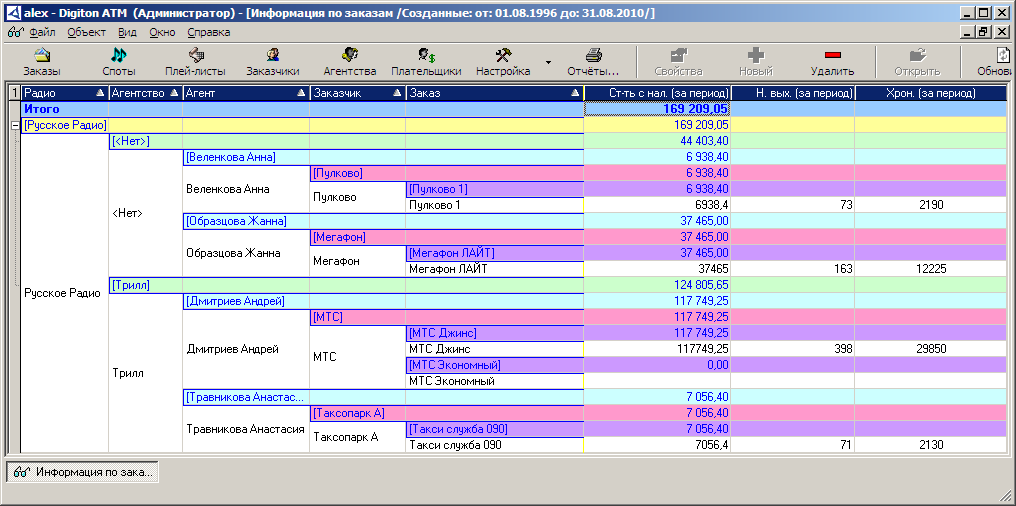Click the Обновить refresh icon
Image resolution: width=1016 pixels, height=506 pixels.
1002,54
